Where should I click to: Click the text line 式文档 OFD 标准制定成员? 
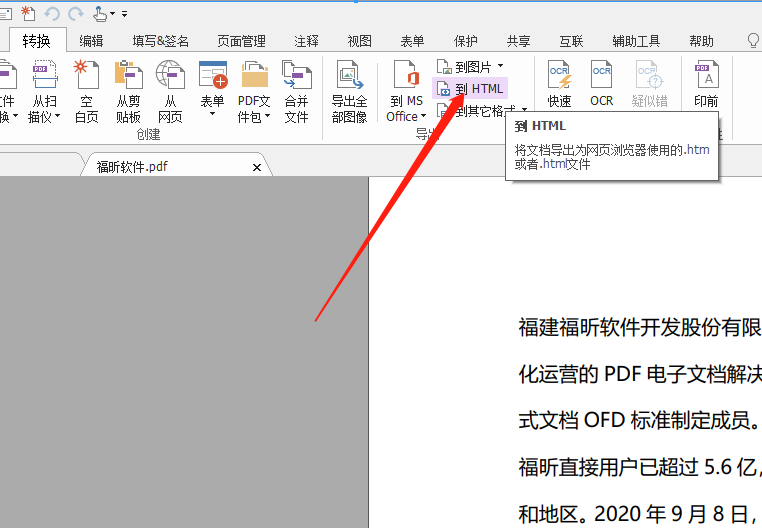(639, 420)
